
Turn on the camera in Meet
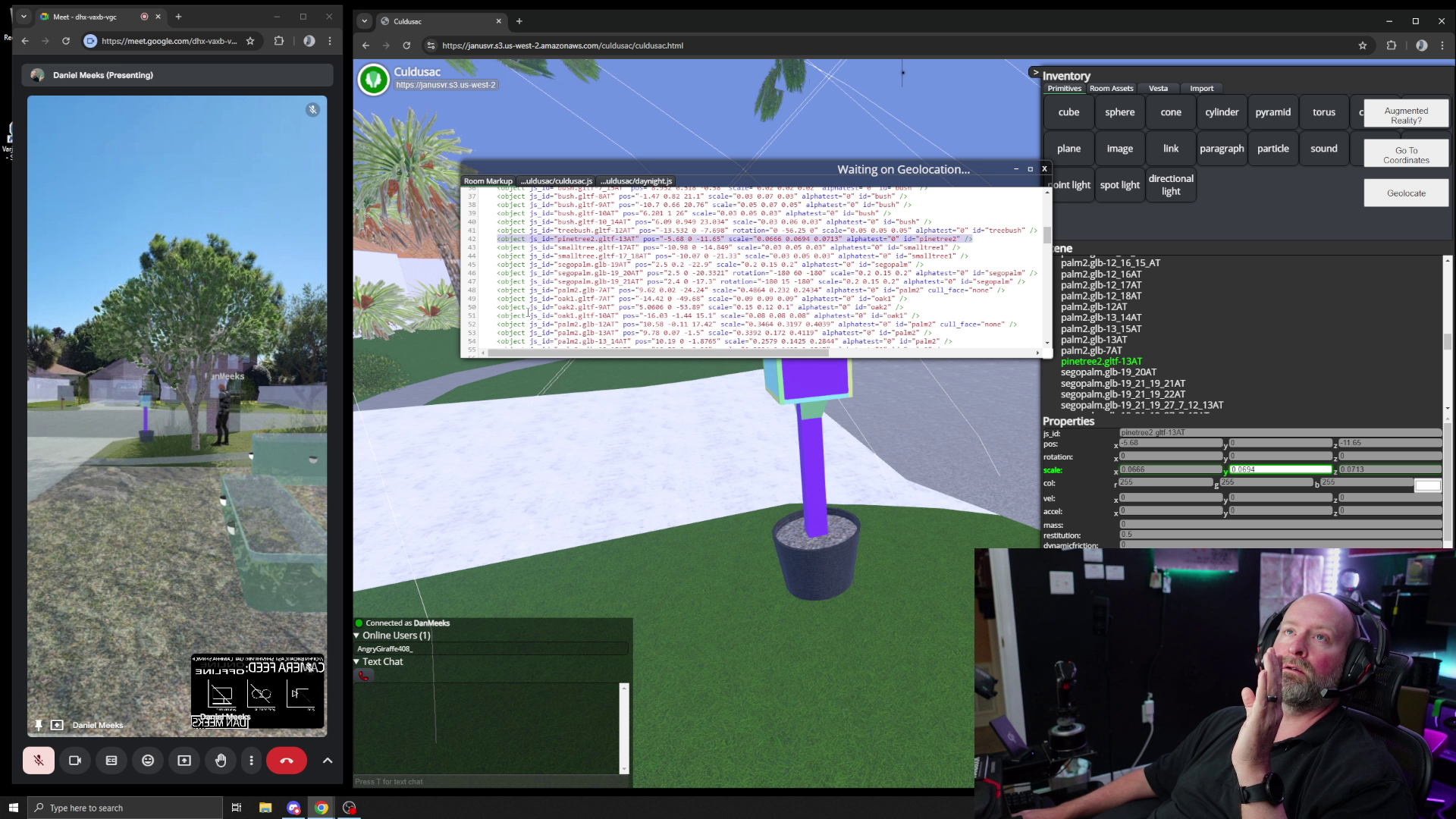pos(75,760)
